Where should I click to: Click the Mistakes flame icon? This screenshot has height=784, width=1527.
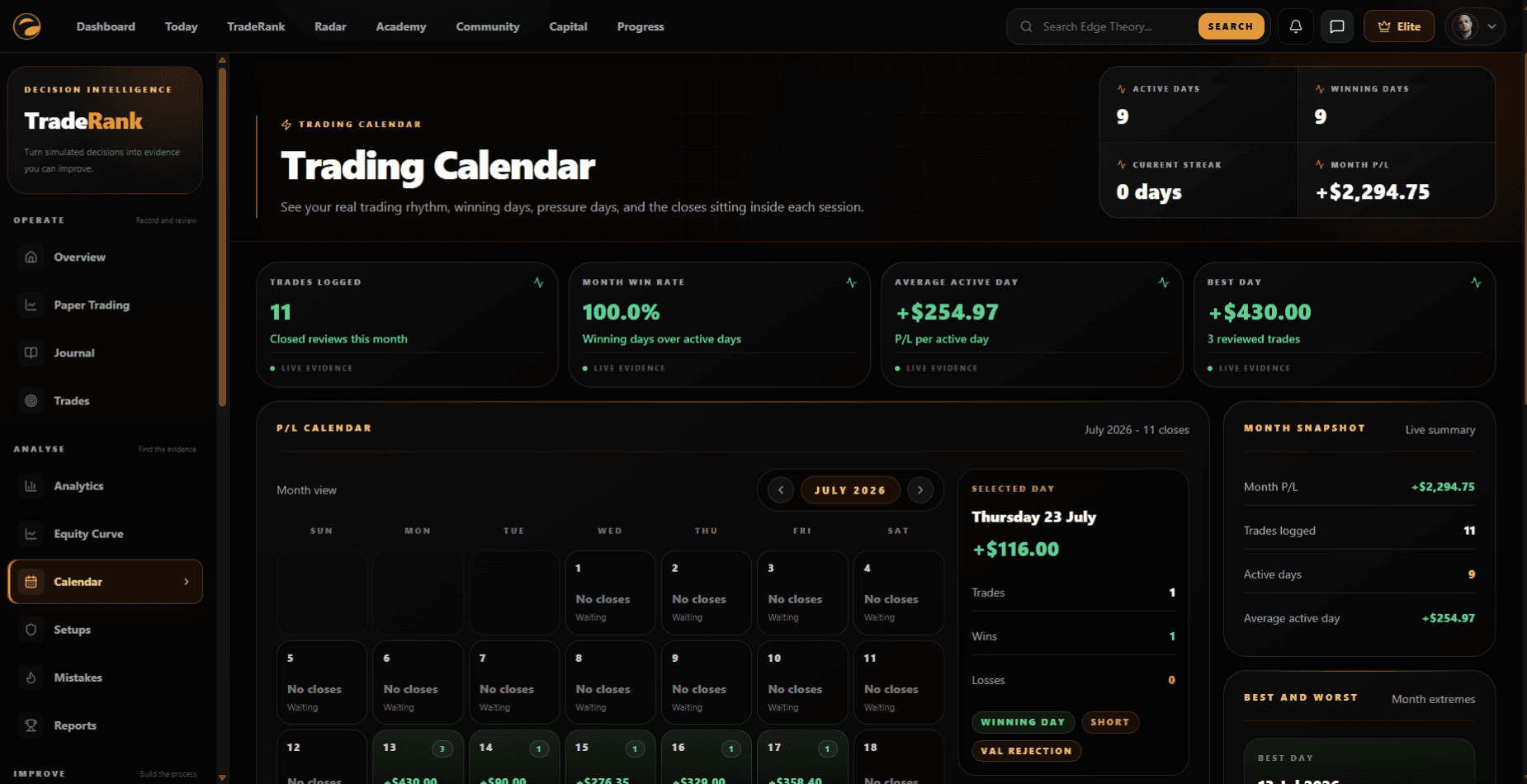coord(31,678)
